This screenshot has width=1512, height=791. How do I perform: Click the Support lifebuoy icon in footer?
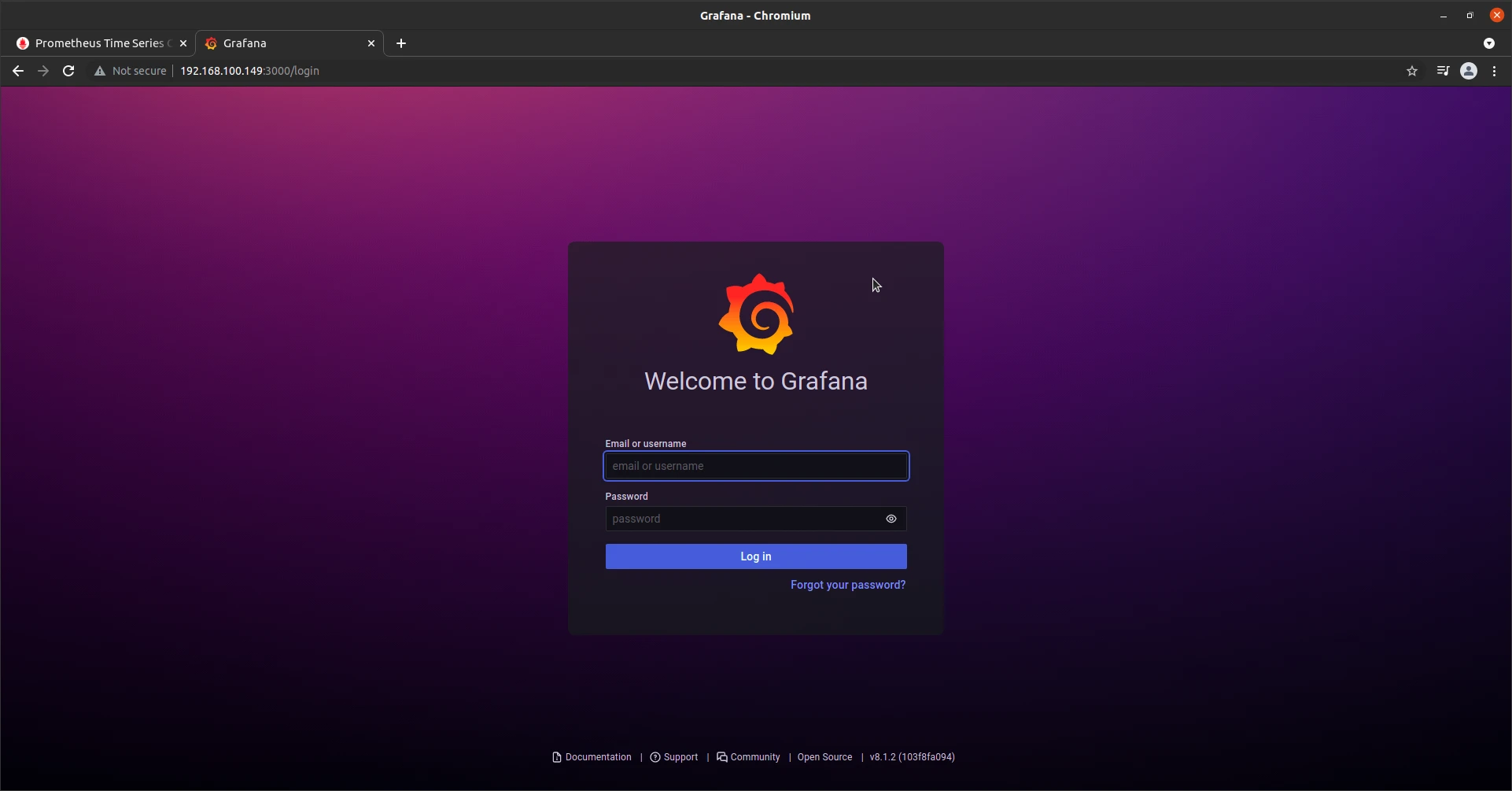click(x=657, y=757)
